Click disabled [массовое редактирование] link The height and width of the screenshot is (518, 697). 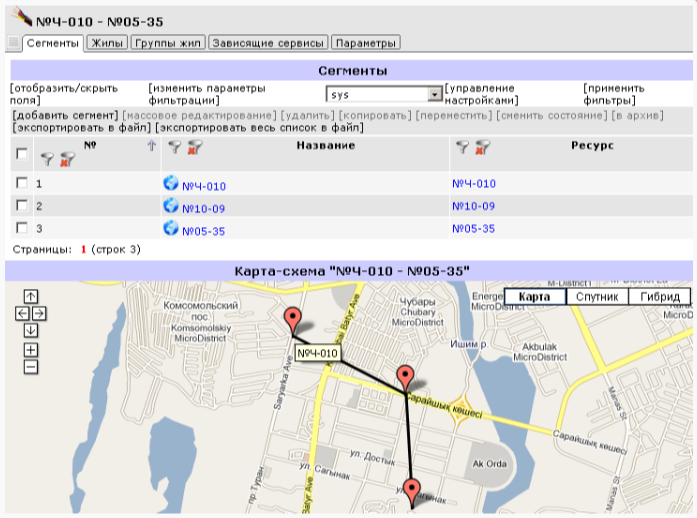point(199,116)
